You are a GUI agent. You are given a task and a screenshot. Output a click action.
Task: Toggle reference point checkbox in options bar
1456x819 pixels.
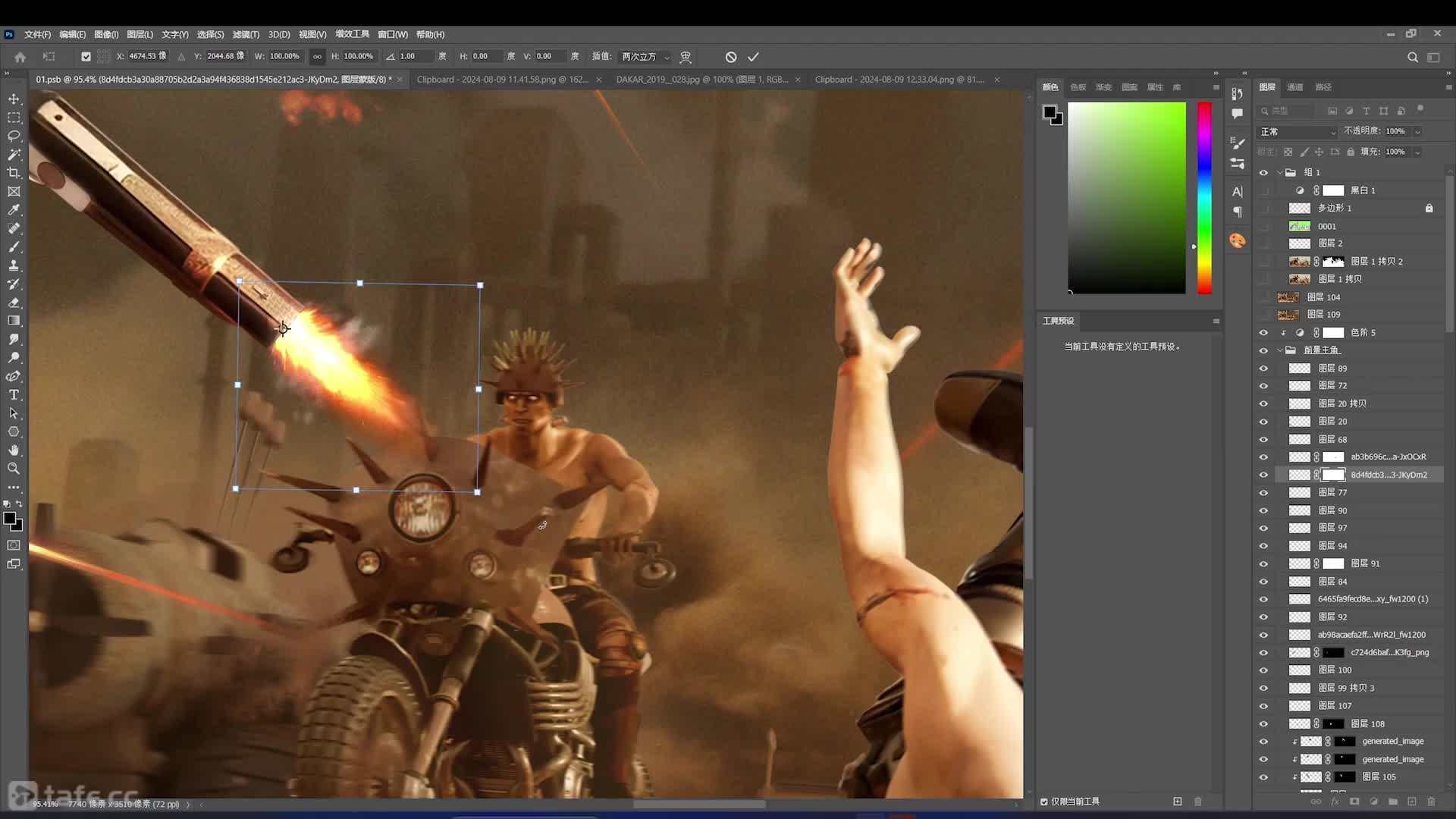(x=86, y=56)
